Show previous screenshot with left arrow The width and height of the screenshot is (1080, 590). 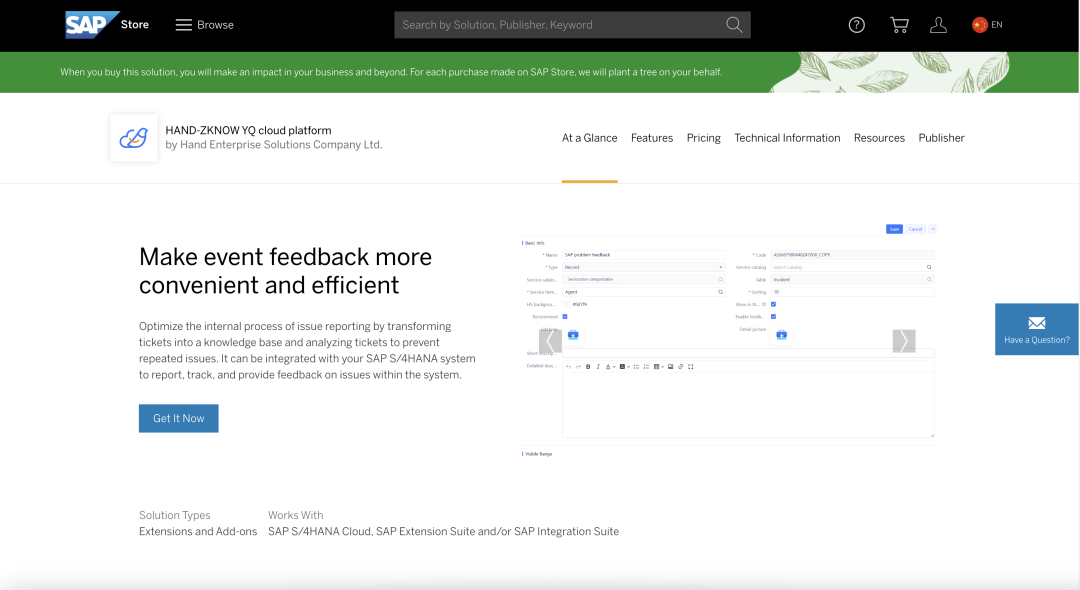click(550, 341)
